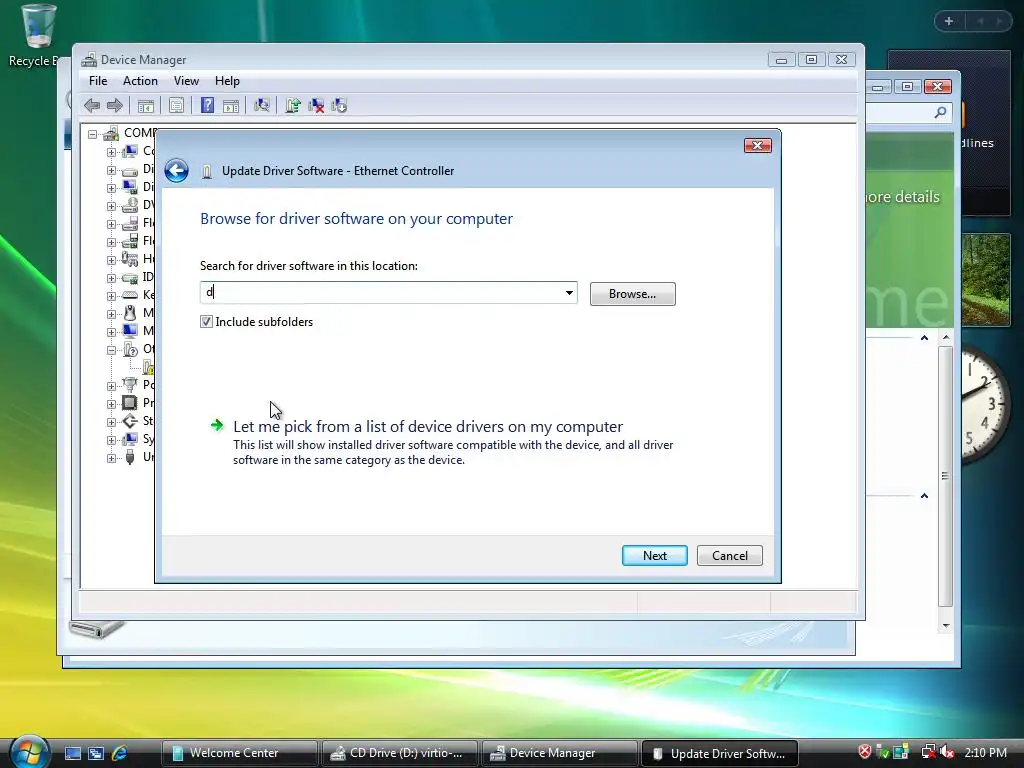Click the Browse... button
1024x768 pixels.
tap(632, 294)
